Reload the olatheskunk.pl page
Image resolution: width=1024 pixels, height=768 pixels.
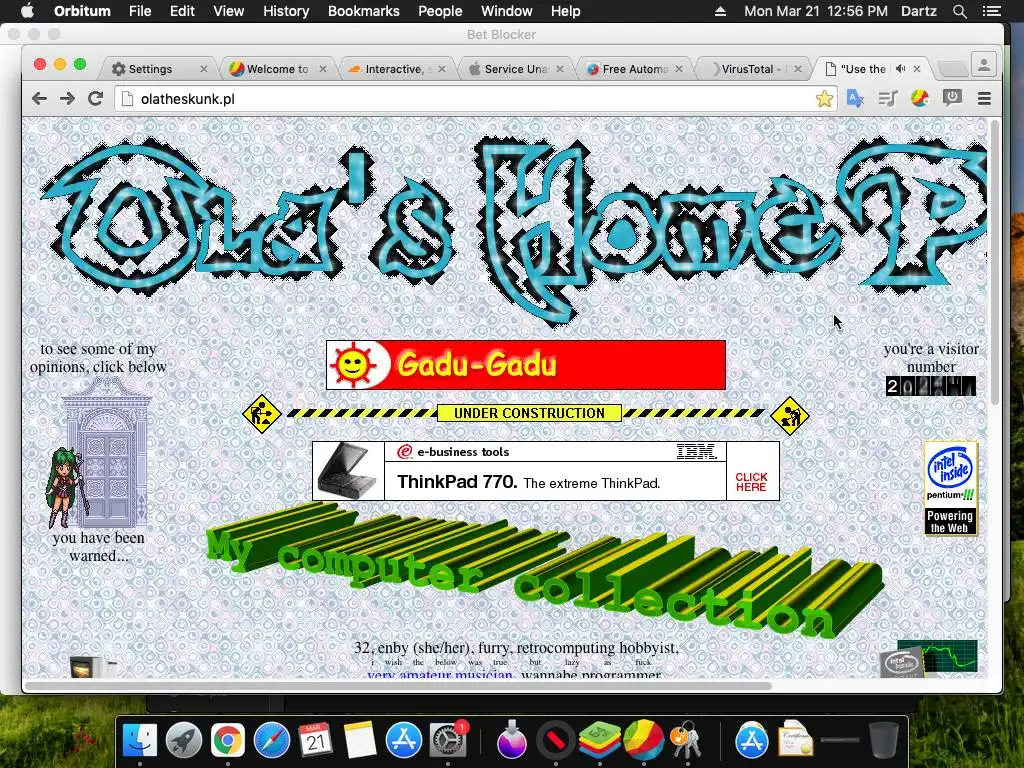(x=95, y=99)
